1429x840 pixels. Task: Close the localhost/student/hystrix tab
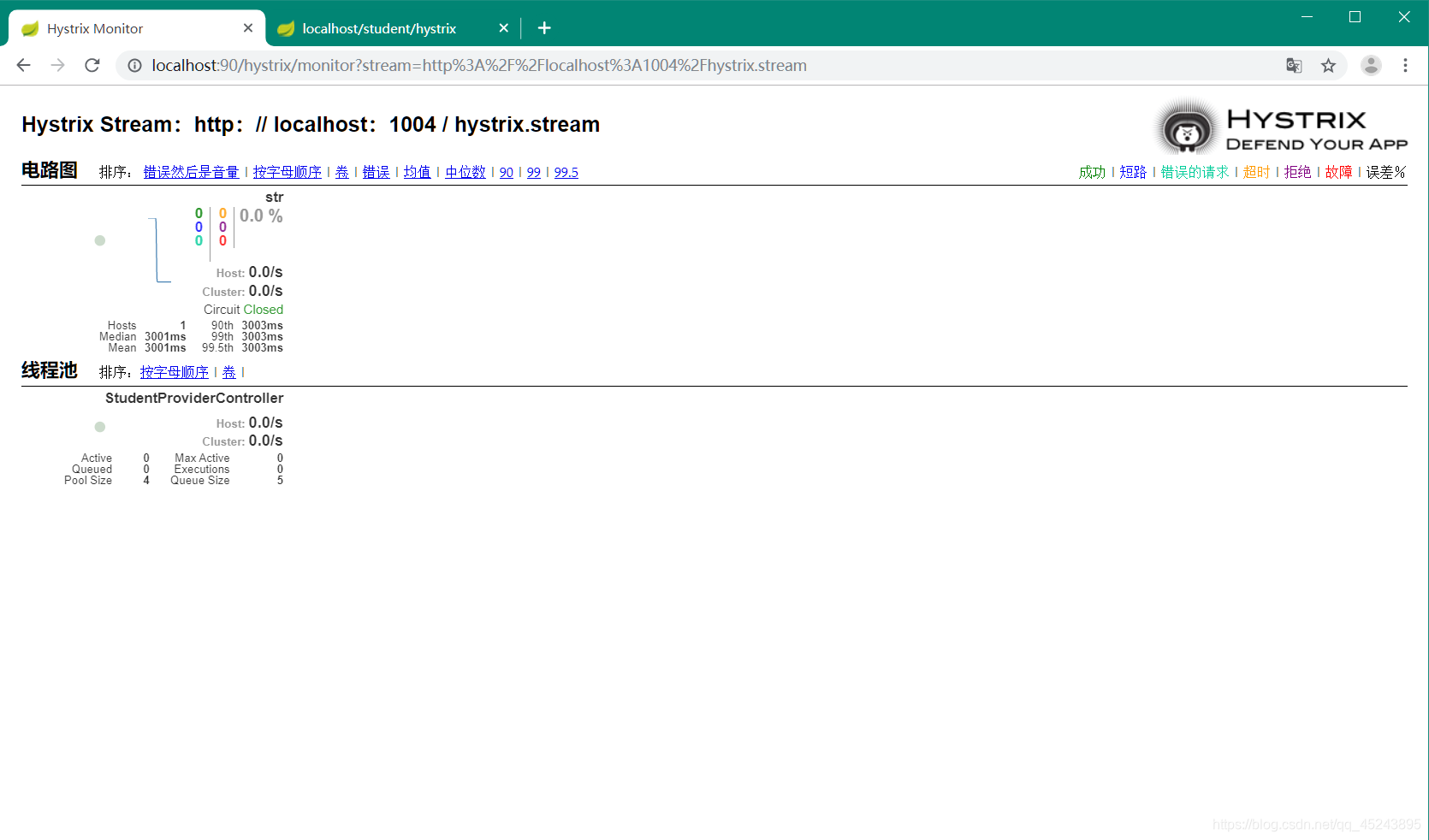point(503,28)
